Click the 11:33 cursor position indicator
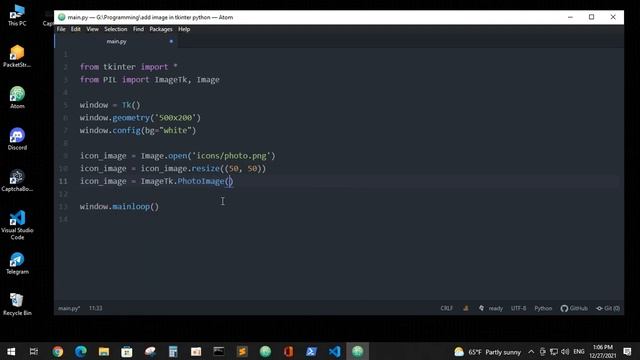Screen dimensions: 640x360 [x=96, y=308]
